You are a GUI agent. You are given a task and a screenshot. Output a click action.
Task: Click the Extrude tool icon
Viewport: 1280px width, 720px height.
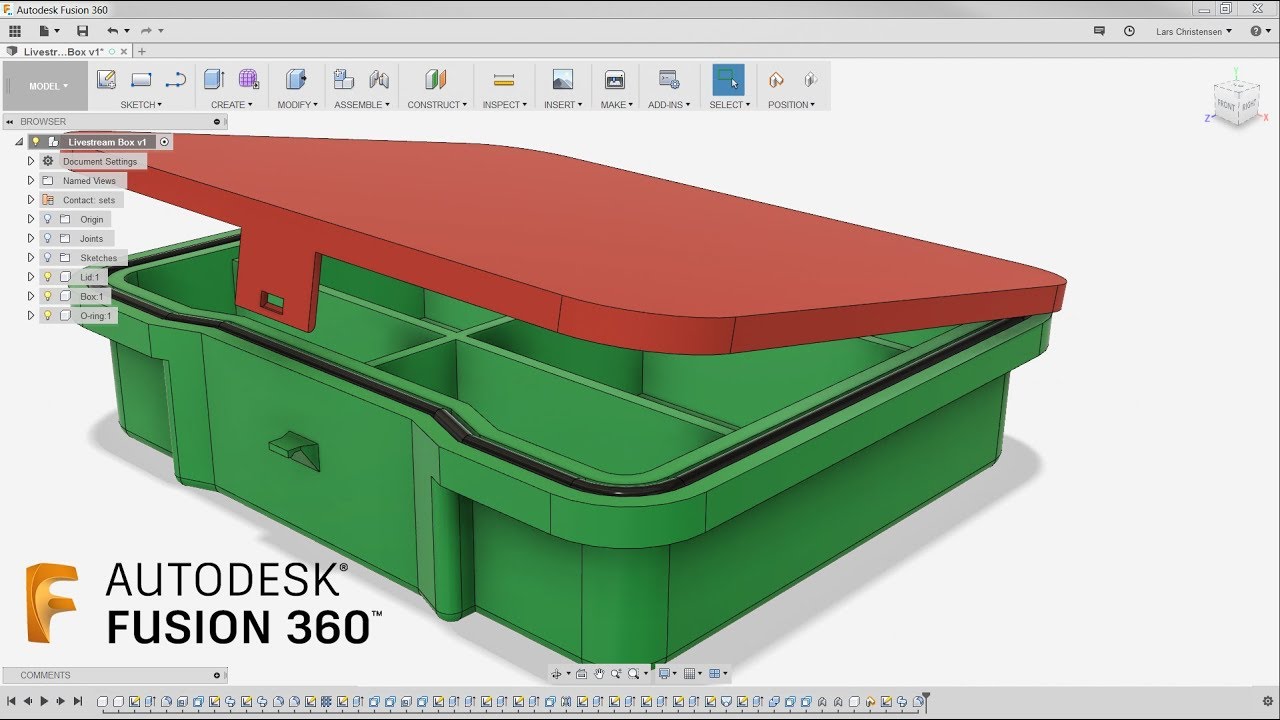pos(214,79)
